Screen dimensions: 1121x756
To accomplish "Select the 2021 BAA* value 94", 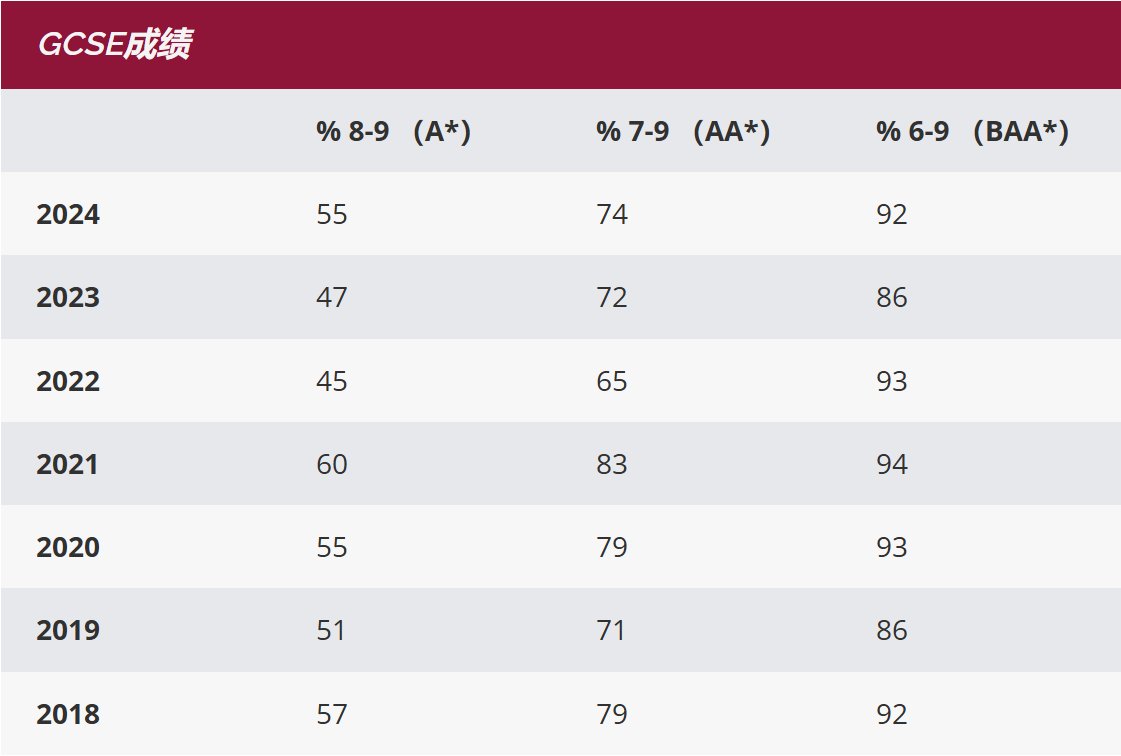I will 892,465.
